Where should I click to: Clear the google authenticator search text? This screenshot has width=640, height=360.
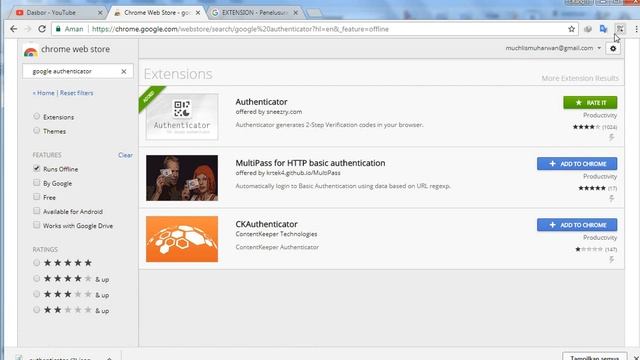pyautogui.click(x=124, y=71)
